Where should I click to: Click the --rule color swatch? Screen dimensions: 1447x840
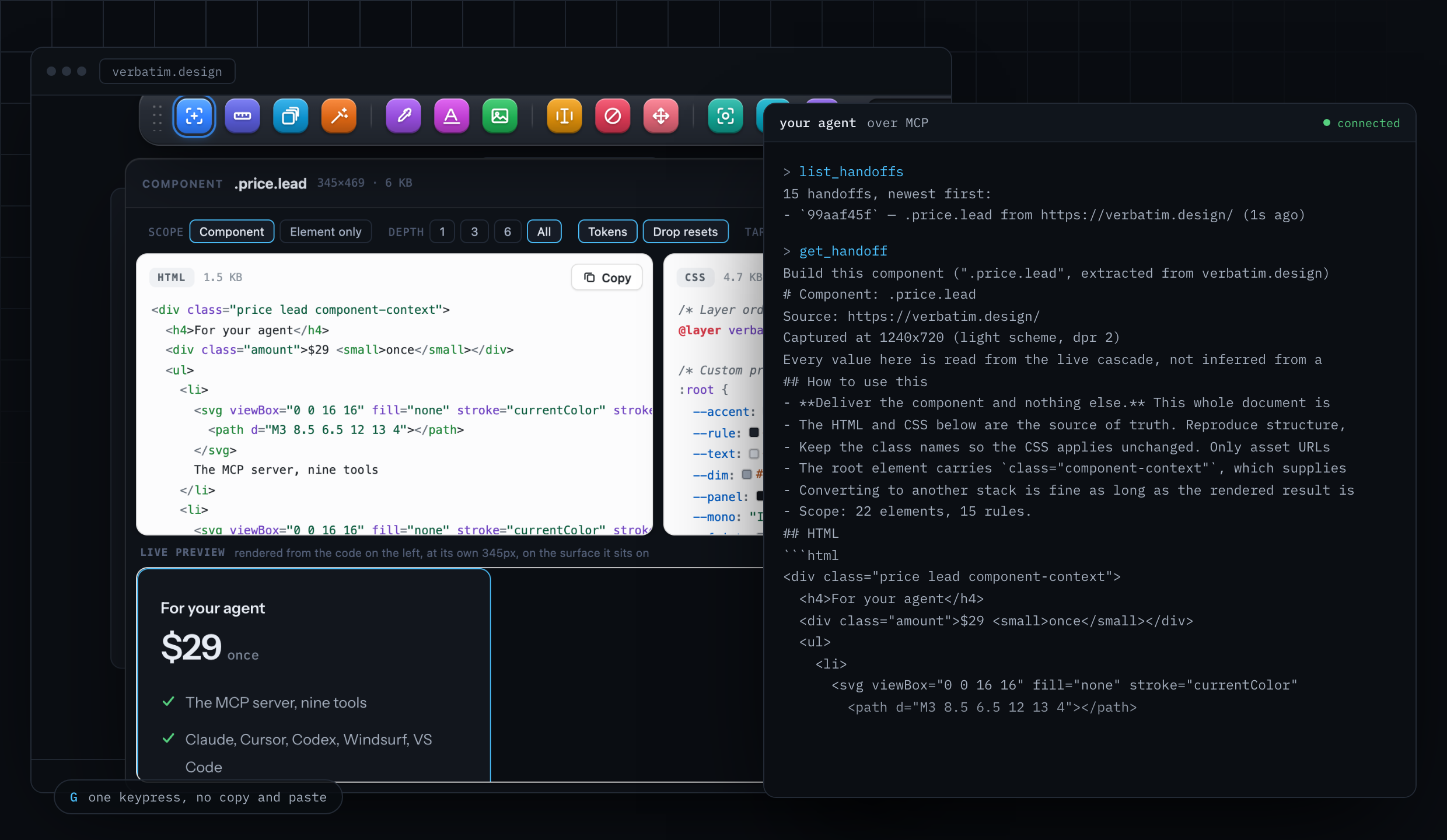pos(754,432)
